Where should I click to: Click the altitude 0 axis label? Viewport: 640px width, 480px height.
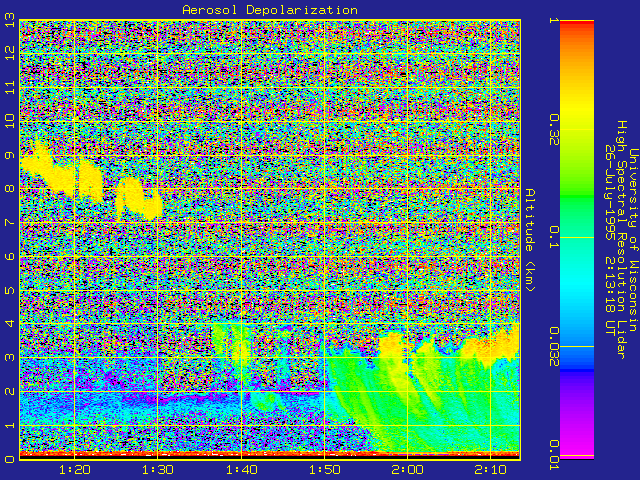tap(9, 459)
